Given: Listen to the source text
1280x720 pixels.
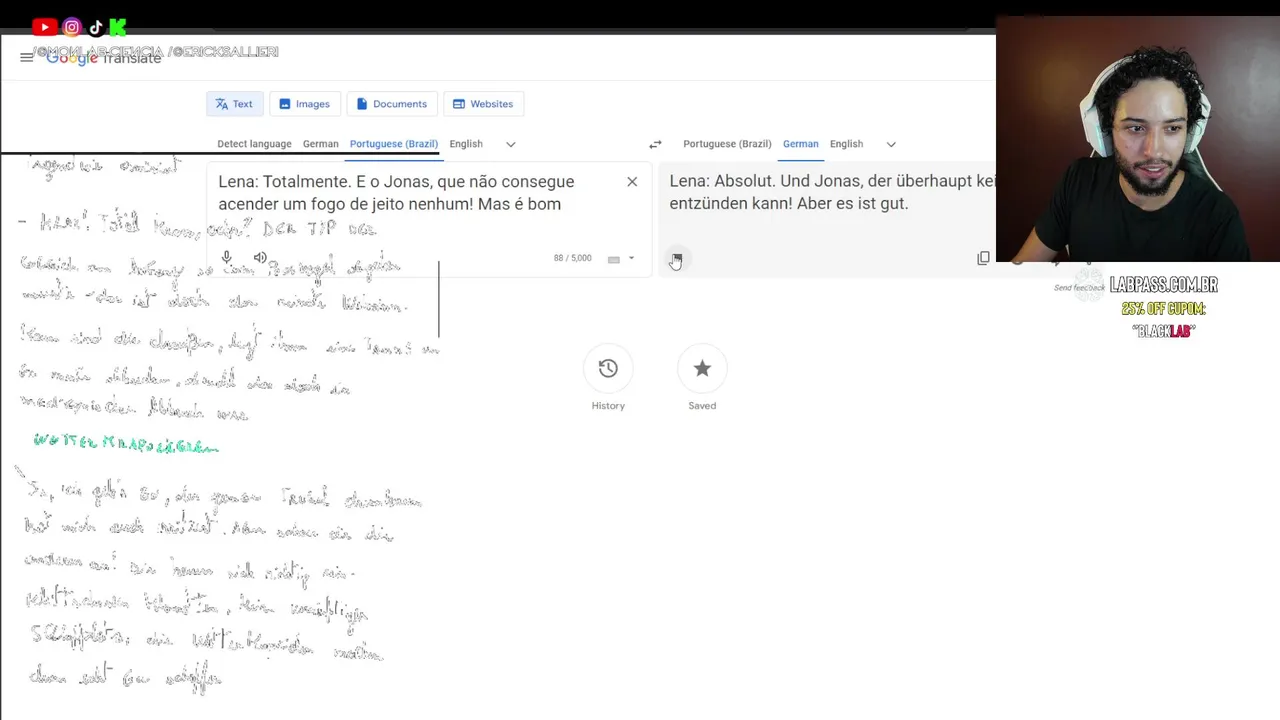Looking at the screenshot, I should [x=260, y=258].
